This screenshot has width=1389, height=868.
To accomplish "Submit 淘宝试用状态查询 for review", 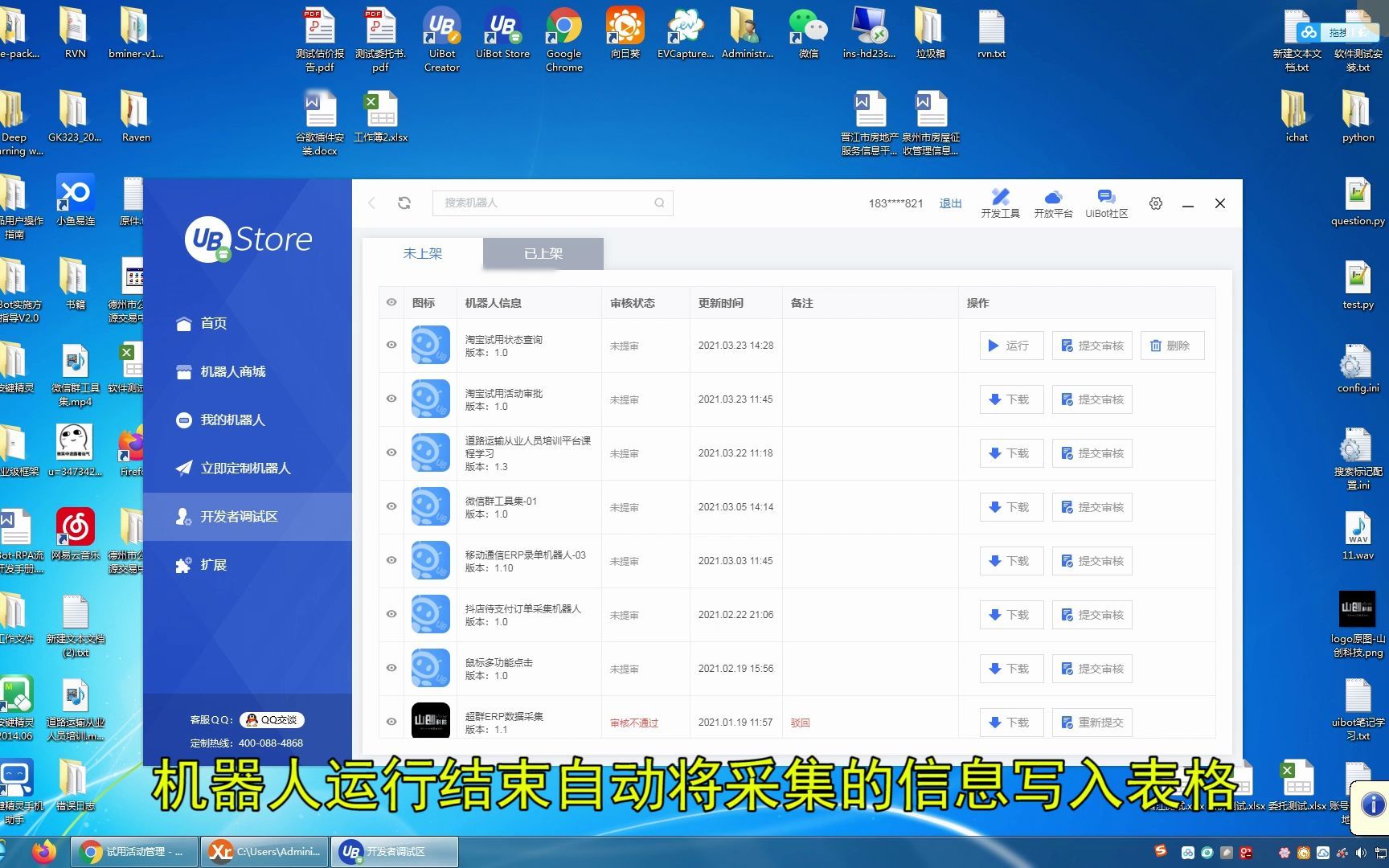I will [1092, 346].
